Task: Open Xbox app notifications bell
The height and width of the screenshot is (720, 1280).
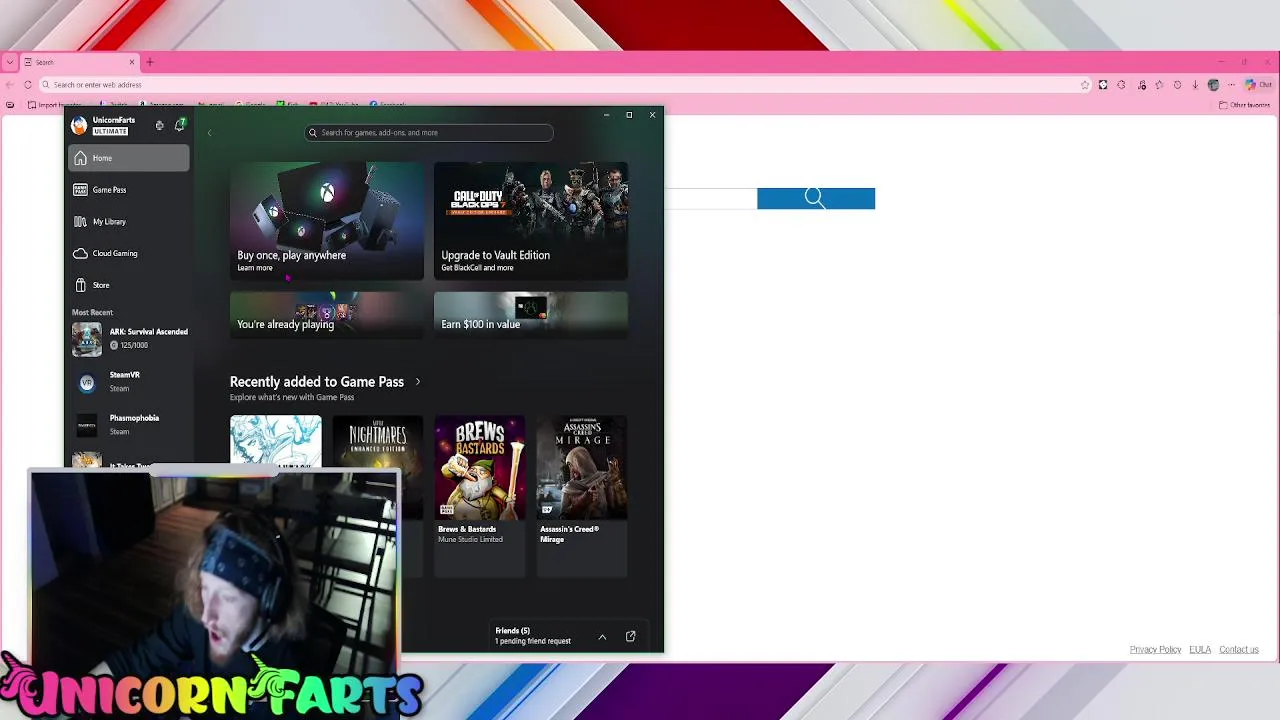Action: [x=180, y=125]
